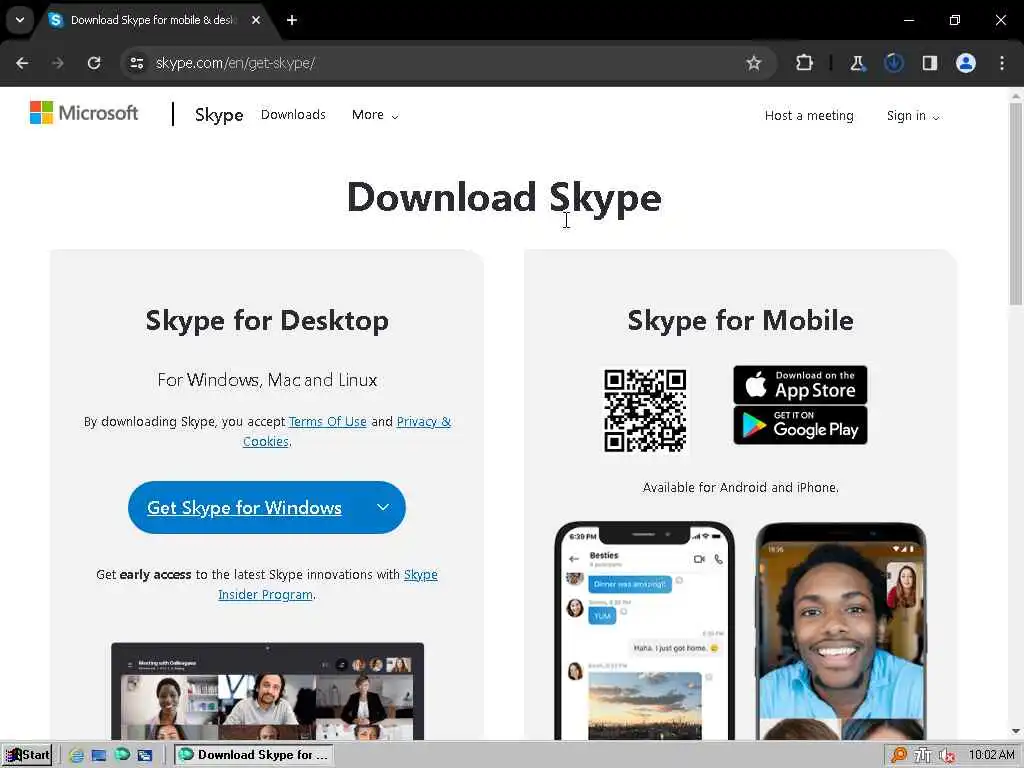The width and height of the screenshot is (1024, 768).
Task: Click the desktop meeting screenshot image
Action: (x=267, y=691)
